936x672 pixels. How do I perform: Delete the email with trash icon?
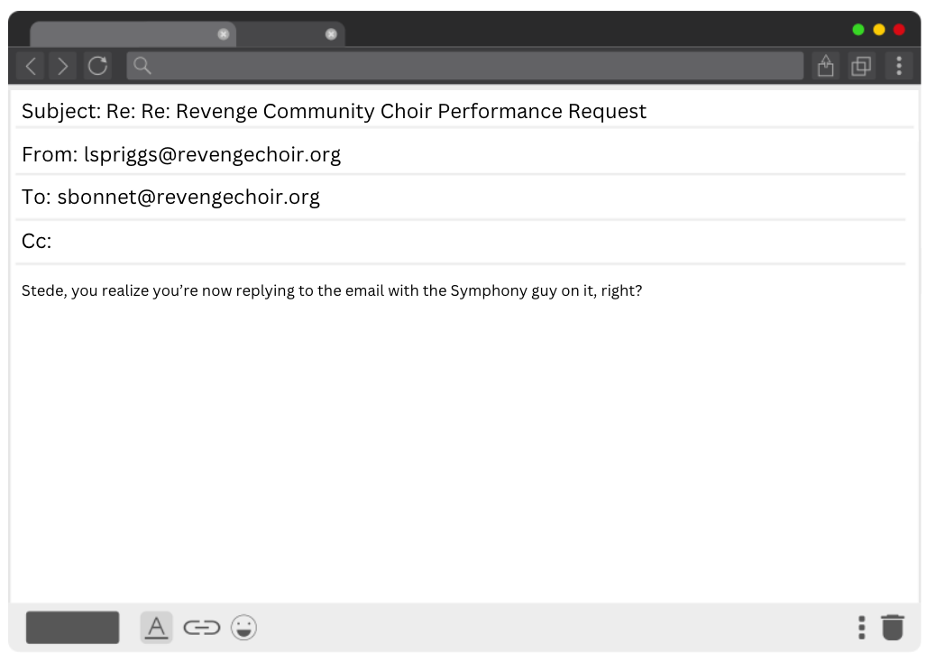click(x=892, y=628)
